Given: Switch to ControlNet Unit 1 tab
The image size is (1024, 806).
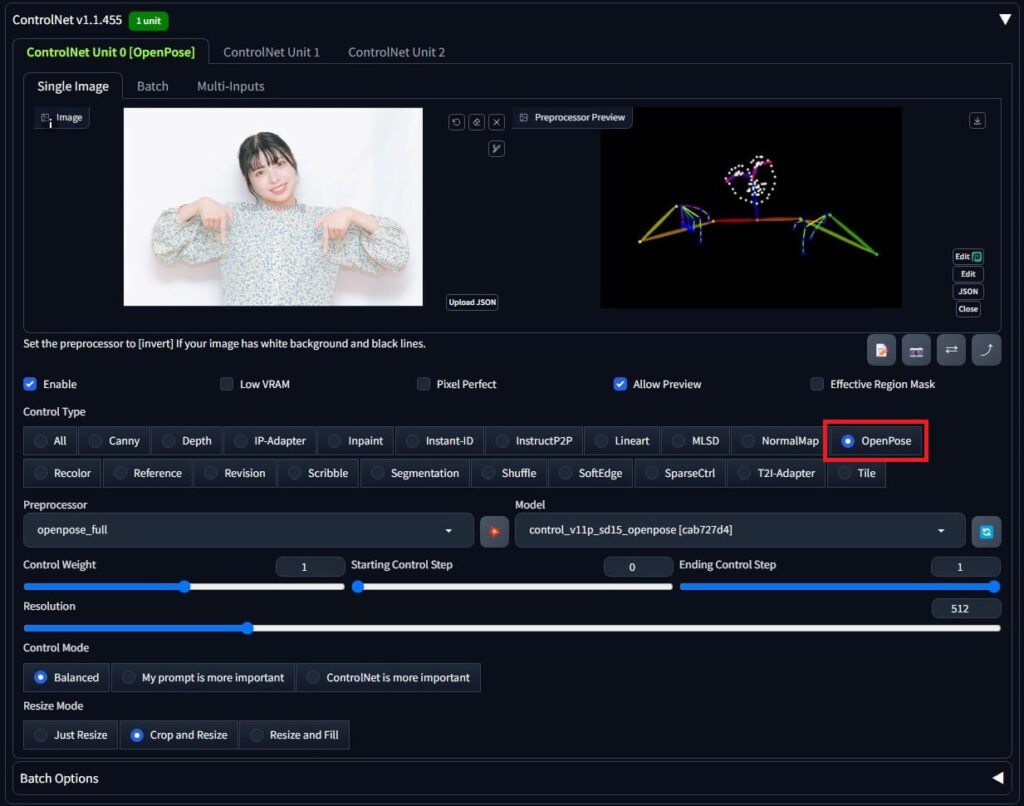Looking at the screenshot, I should pos(271,52).
